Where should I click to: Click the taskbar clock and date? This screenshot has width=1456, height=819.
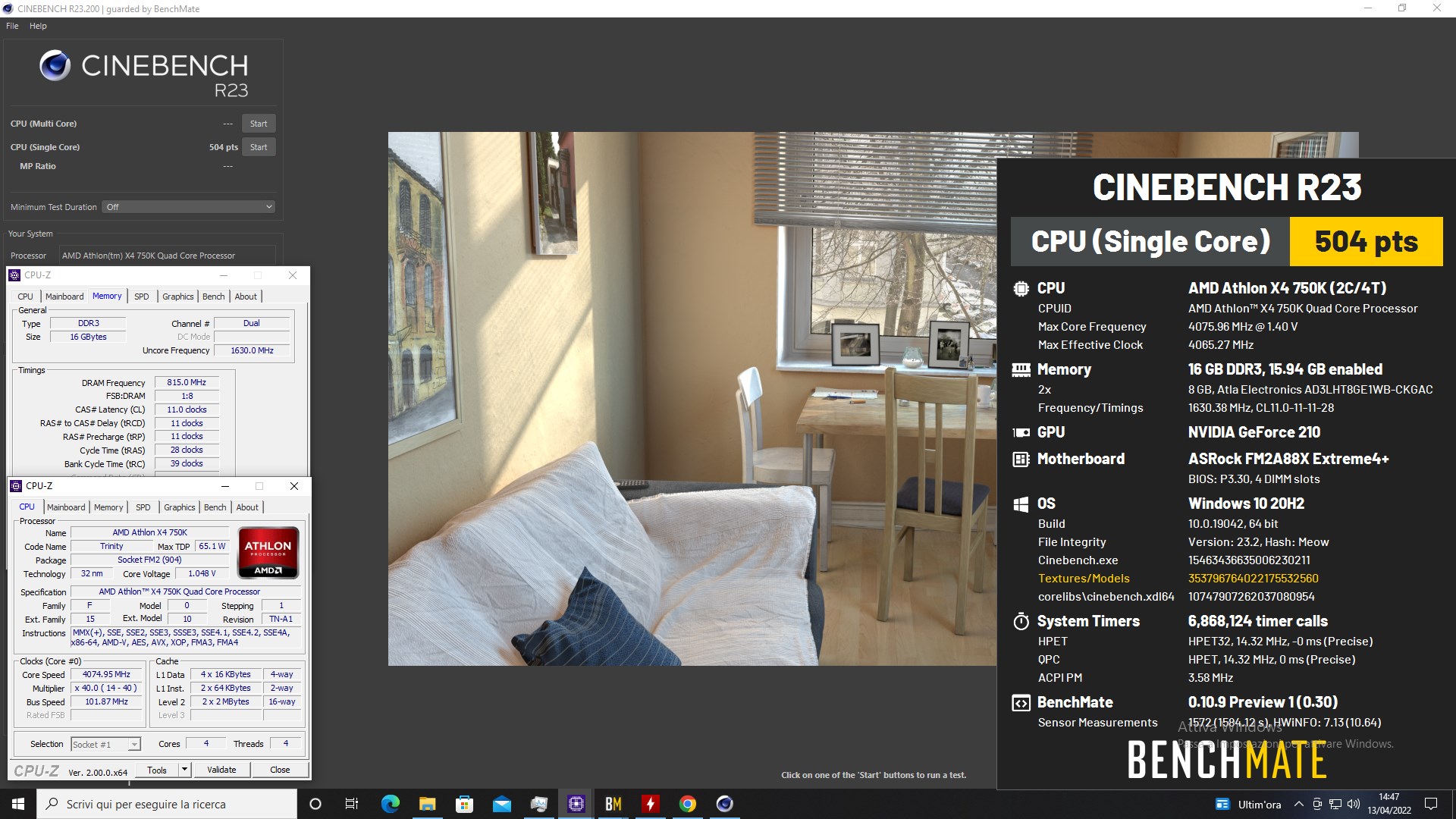click(1389, 804)
